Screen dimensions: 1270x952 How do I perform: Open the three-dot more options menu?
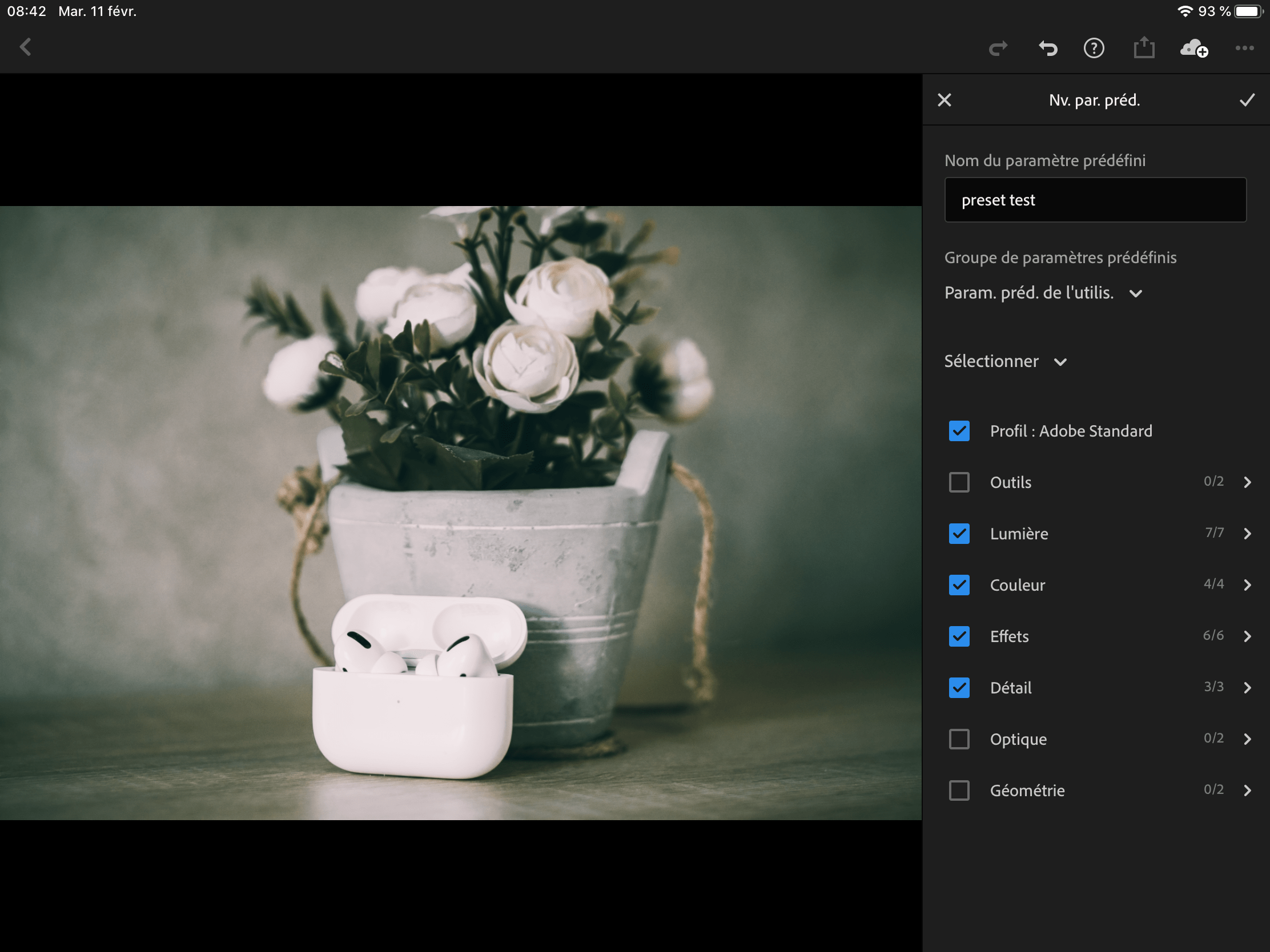click(x=1244, y=48)
